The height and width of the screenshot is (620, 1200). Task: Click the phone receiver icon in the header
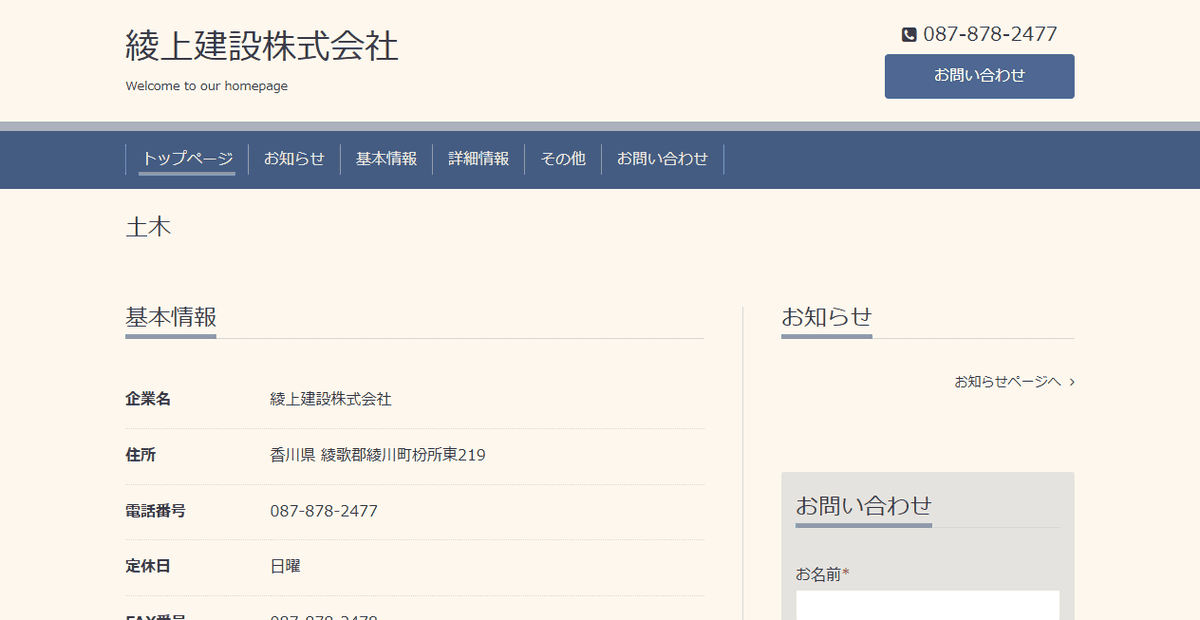[908, 33]
